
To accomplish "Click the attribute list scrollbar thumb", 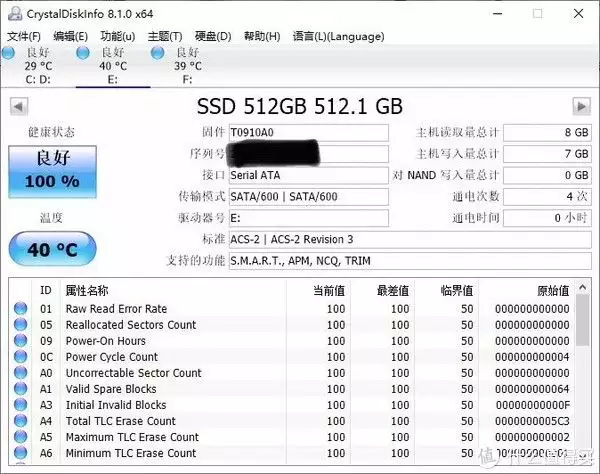I will point(582,321).
